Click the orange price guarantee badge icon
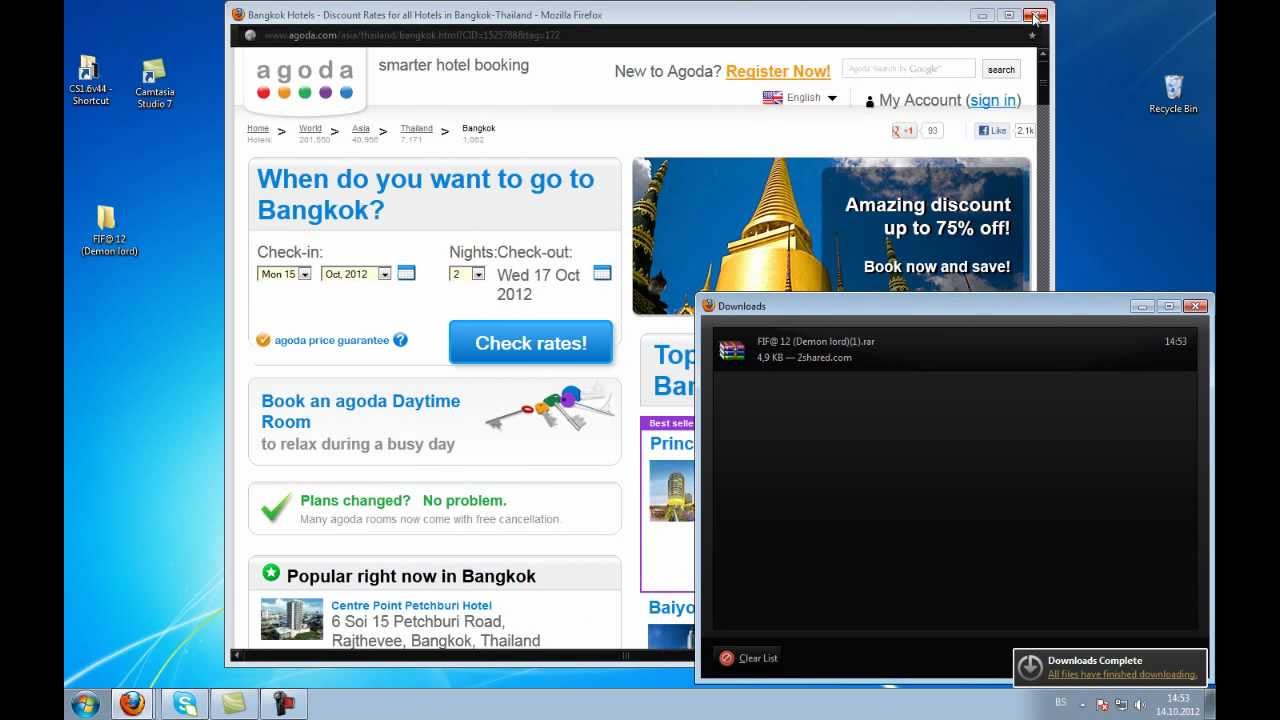Image resolution: width=1280 pixels, height=720 pixels. pos(263,340)
